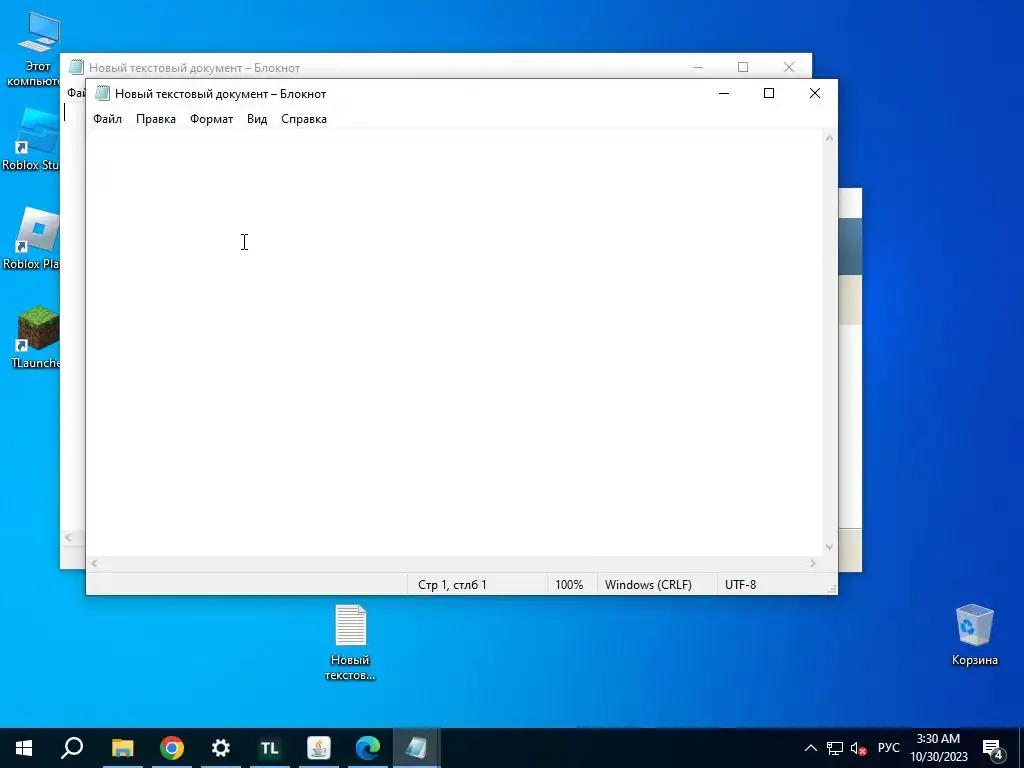Maximize the background Notepad window

click(x=743, y=67)
